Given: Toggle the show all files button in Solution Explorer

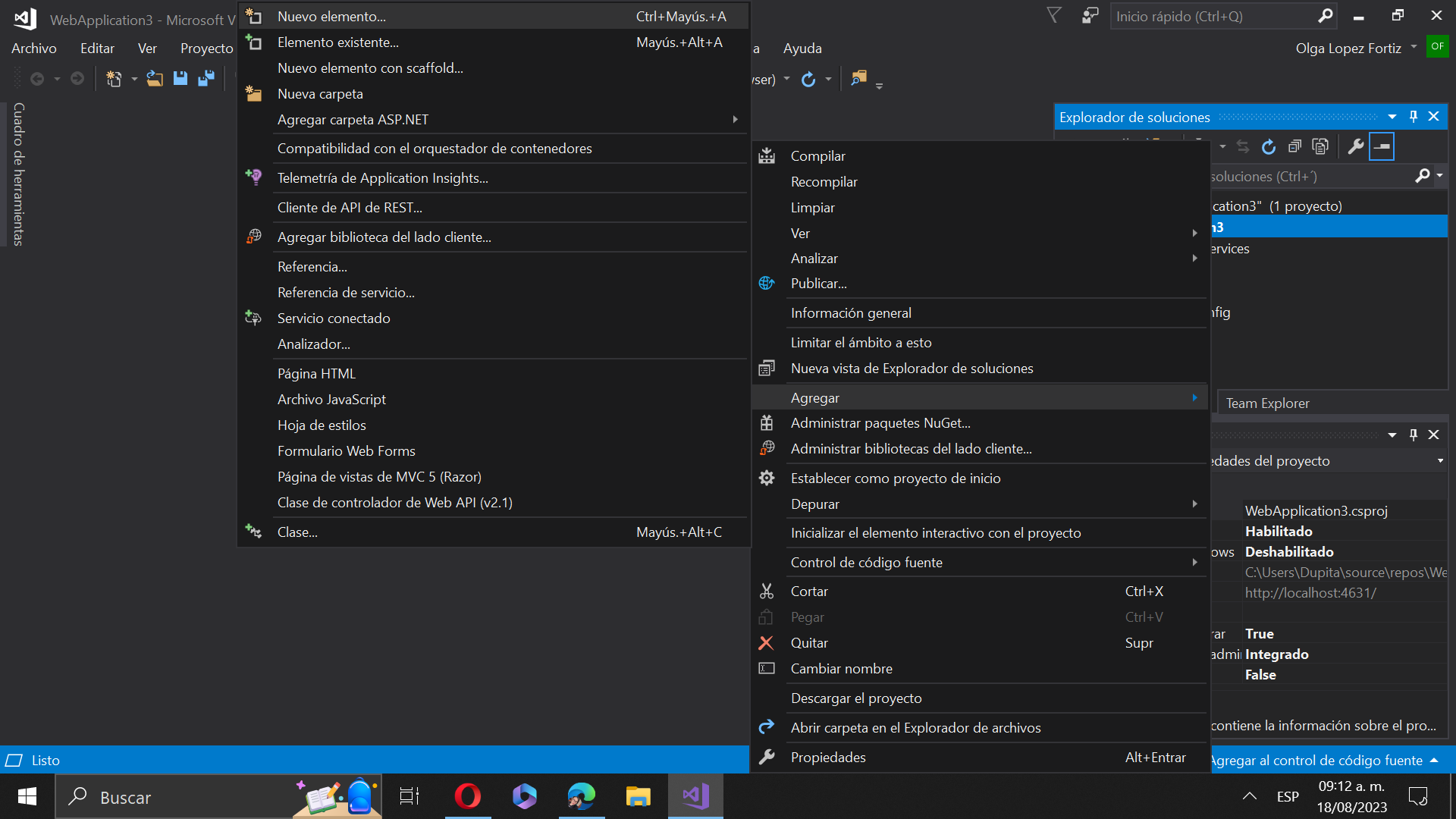Looking at the screenshot, I should 1320,146.
